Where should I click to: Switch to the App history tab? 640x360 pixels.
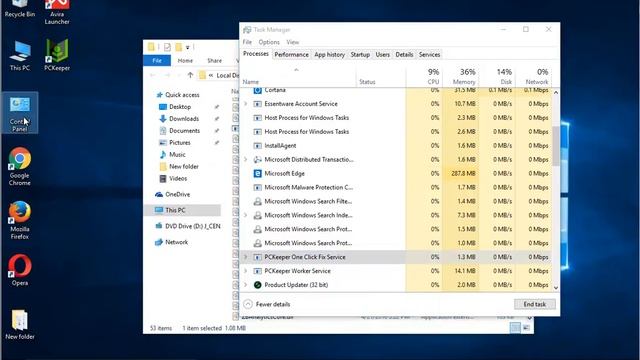click(329, 55)
